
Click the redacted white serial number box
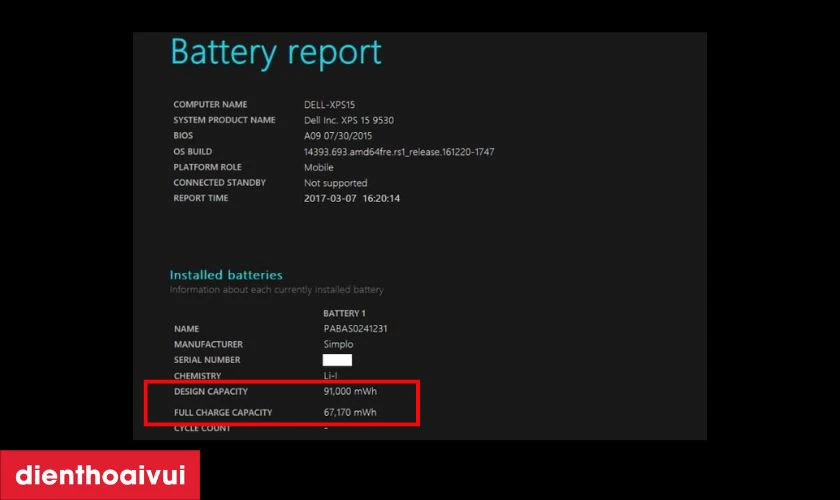338,360
